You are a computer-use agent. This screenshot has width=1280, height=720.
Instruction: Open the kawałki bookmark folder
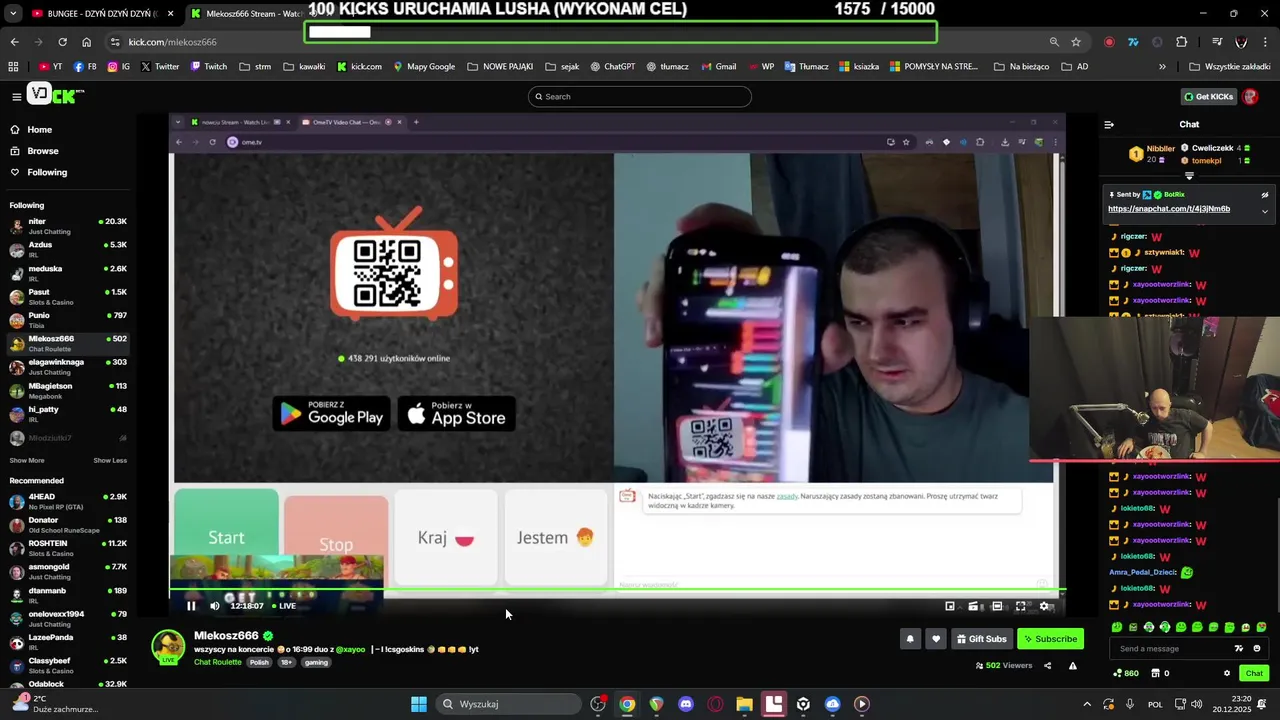pos(304,67)
